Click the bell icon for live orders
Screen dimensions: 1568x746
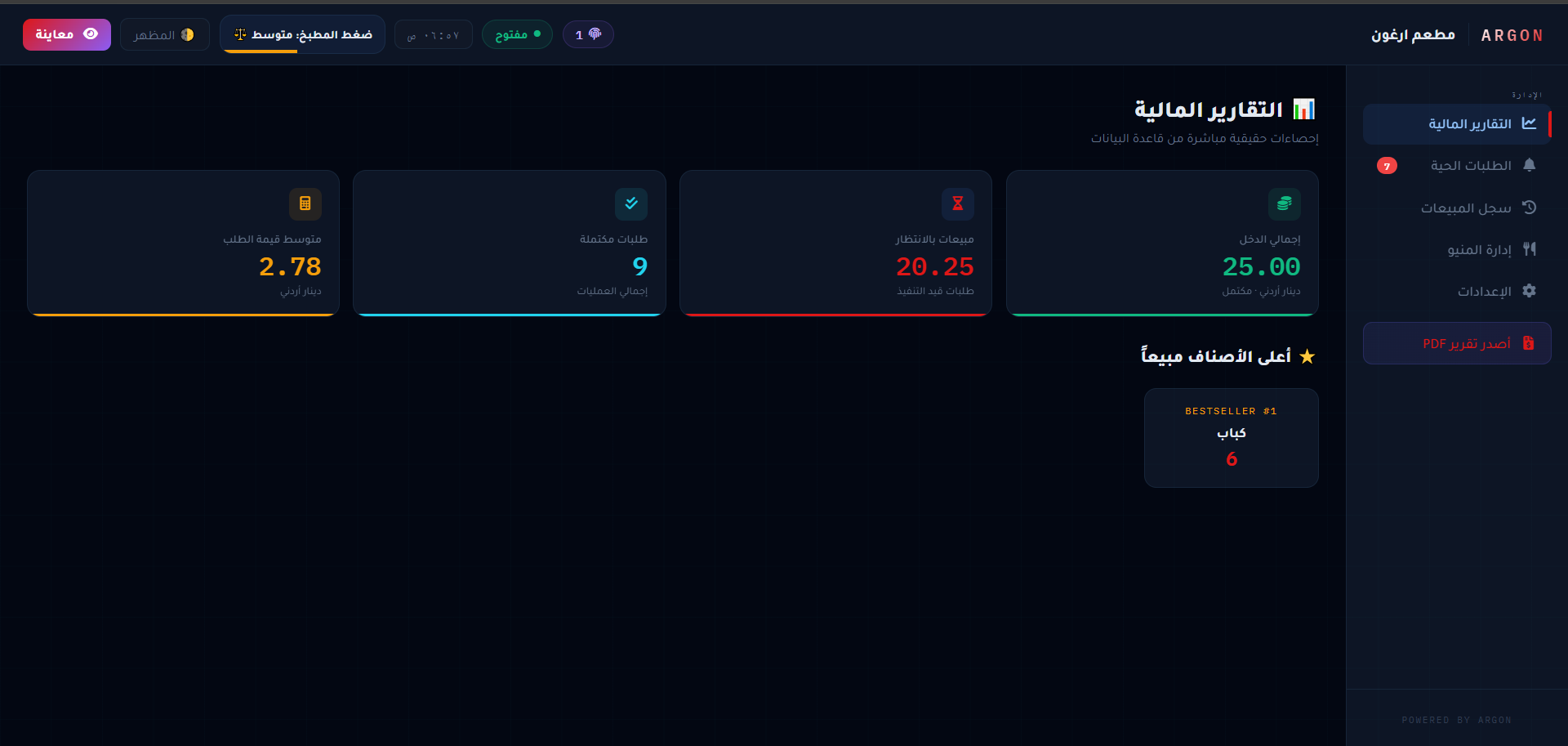coord(1529,166)
